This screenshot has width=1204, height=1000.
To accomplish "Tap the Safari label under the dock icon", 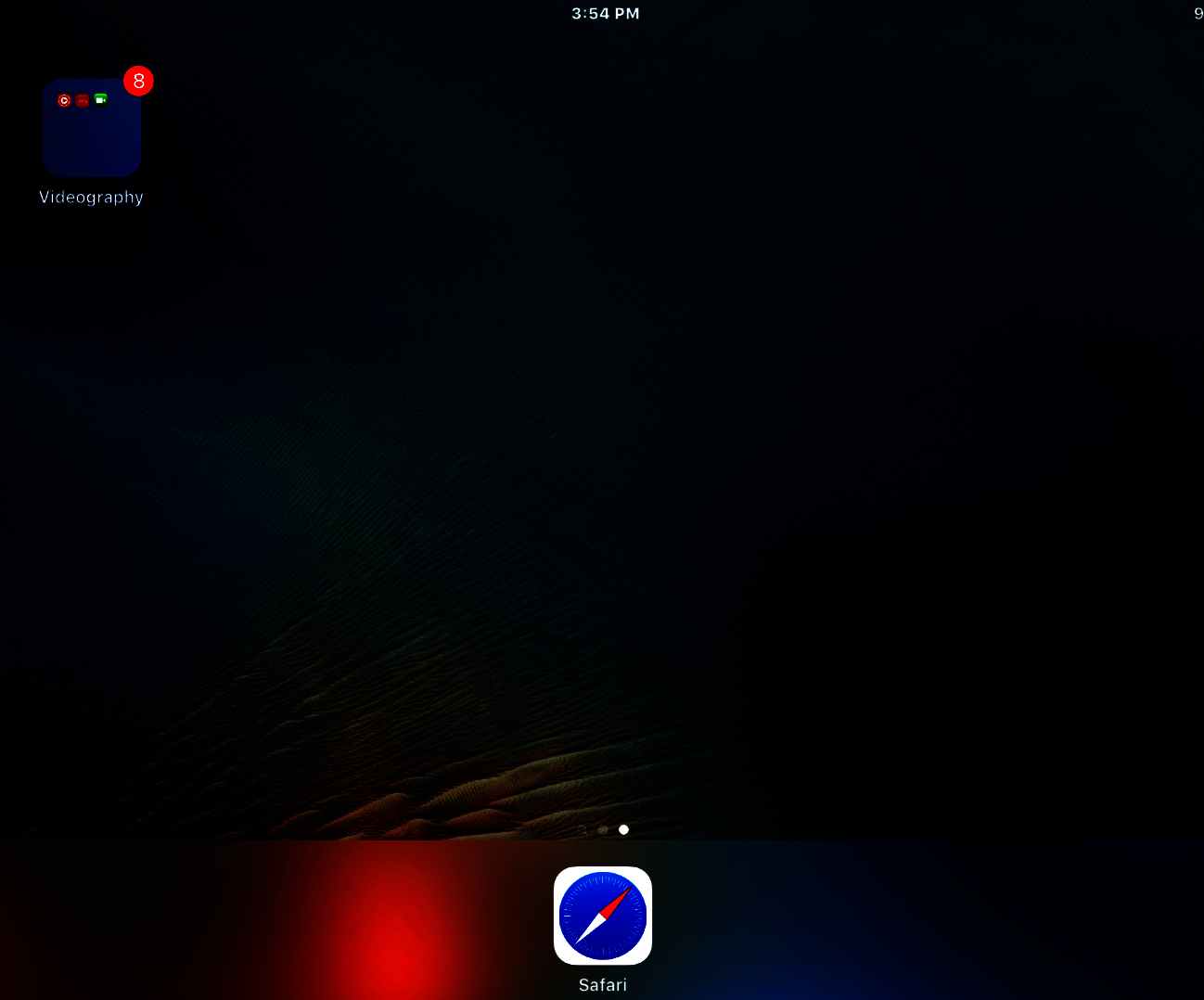I will tap(602, 984).
